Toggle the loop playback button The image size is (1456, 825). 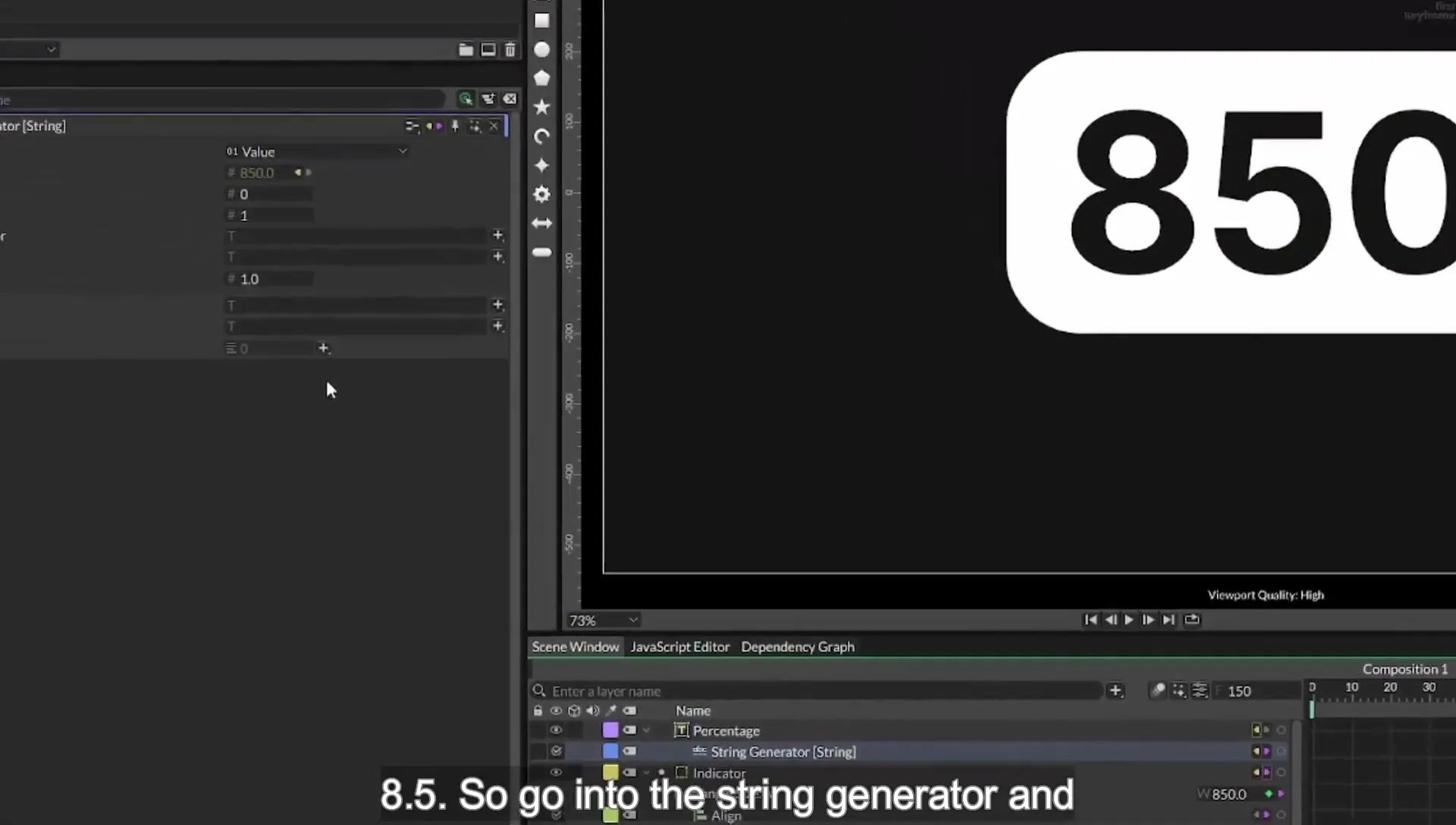click(1192, 620)
